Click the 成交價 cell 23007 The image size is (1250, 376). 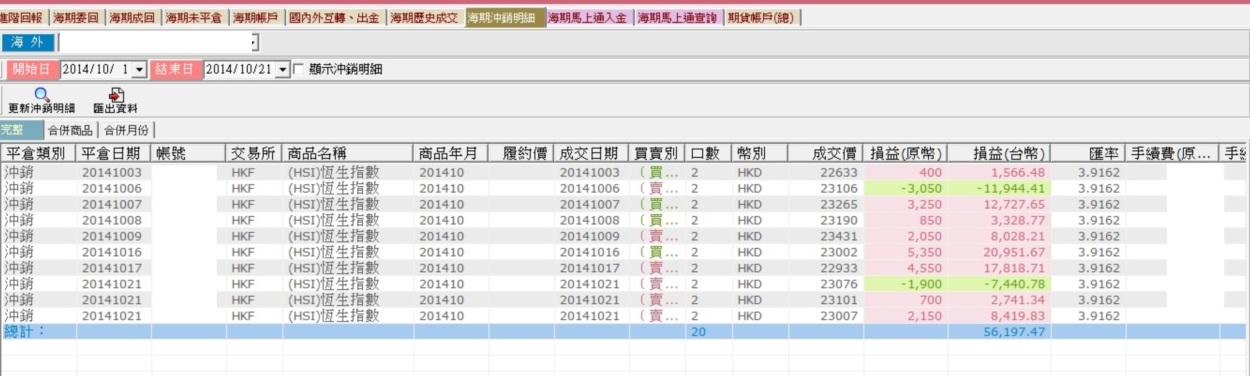[838, 316]
